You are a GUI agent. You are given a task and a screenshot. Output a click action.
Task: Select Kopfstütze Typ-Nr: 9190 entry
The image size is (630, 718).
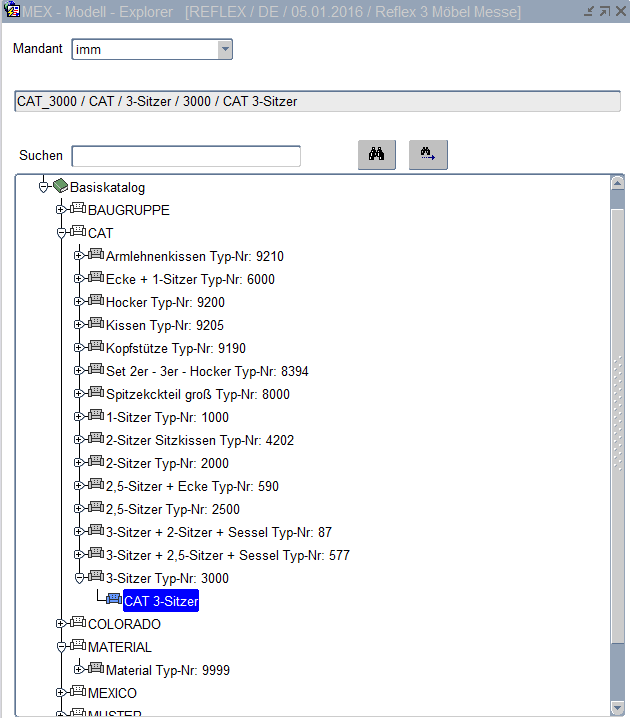pos(176,348)
